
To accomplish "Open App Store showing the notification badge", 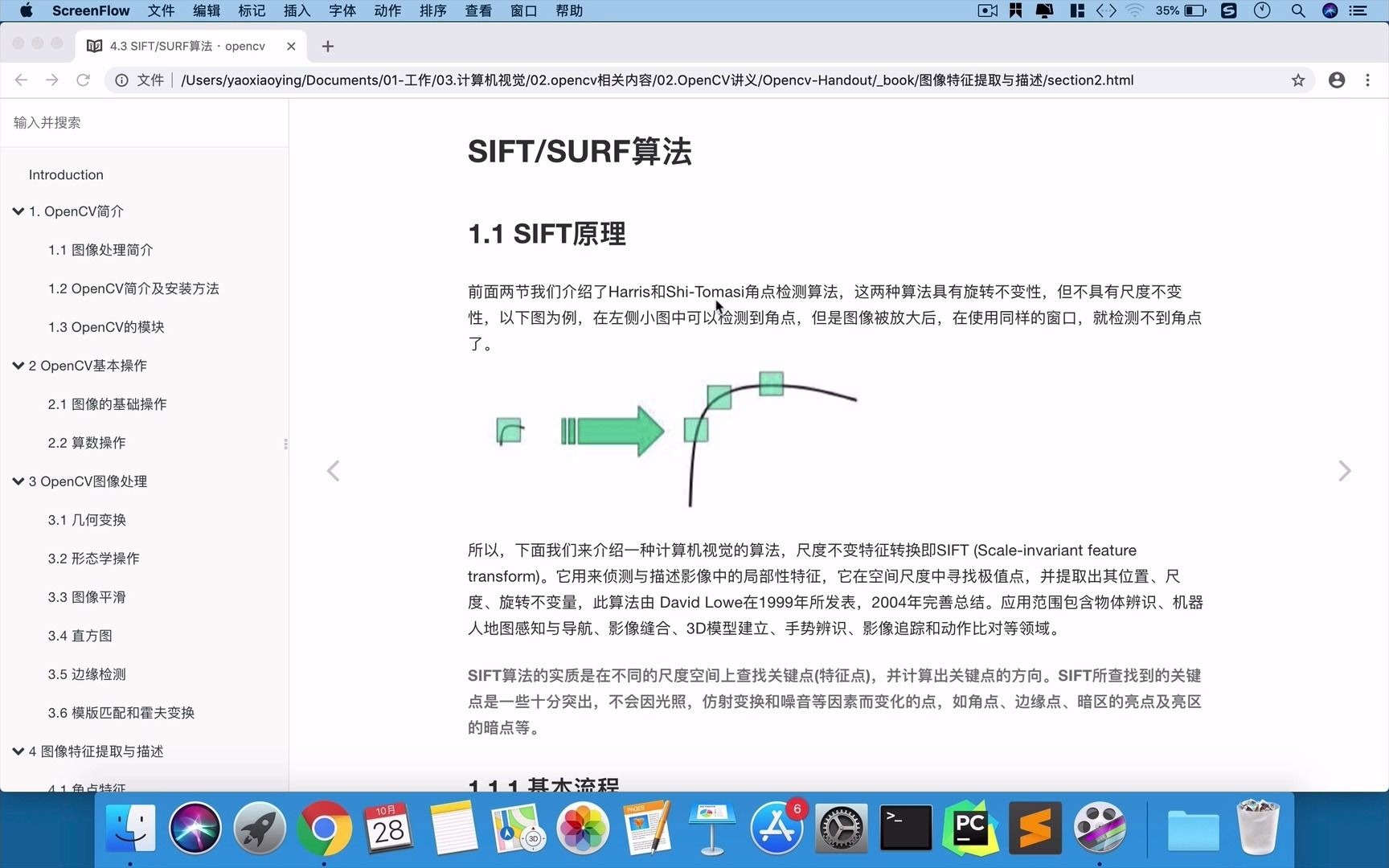I will [776, 828].
